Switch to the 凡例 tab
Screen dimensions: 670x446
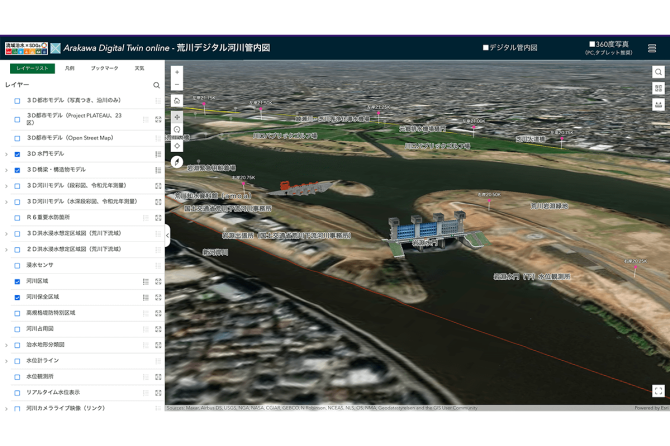click(x=70, y=68)
